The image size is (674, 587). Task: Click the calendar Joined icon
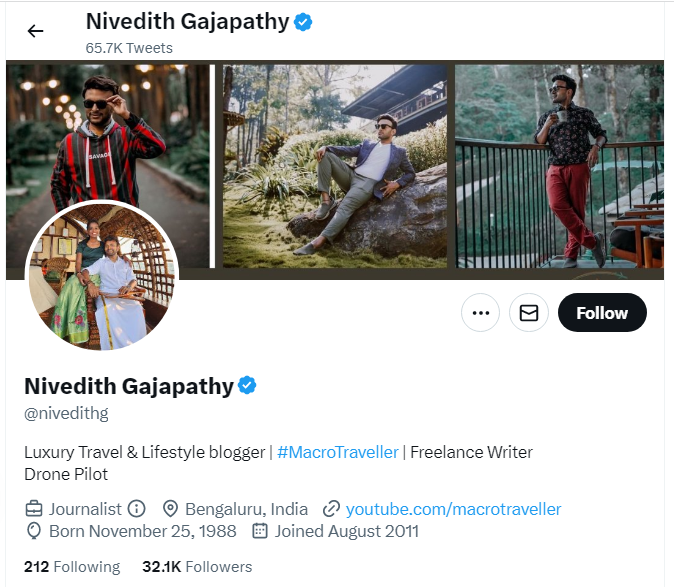tap(260, 531)
